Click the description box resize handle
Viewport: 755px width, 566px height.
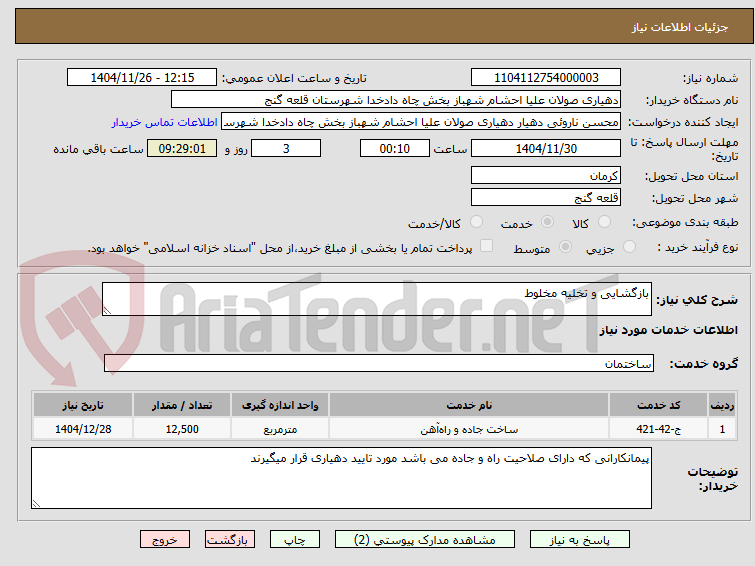tap(107, 311)
